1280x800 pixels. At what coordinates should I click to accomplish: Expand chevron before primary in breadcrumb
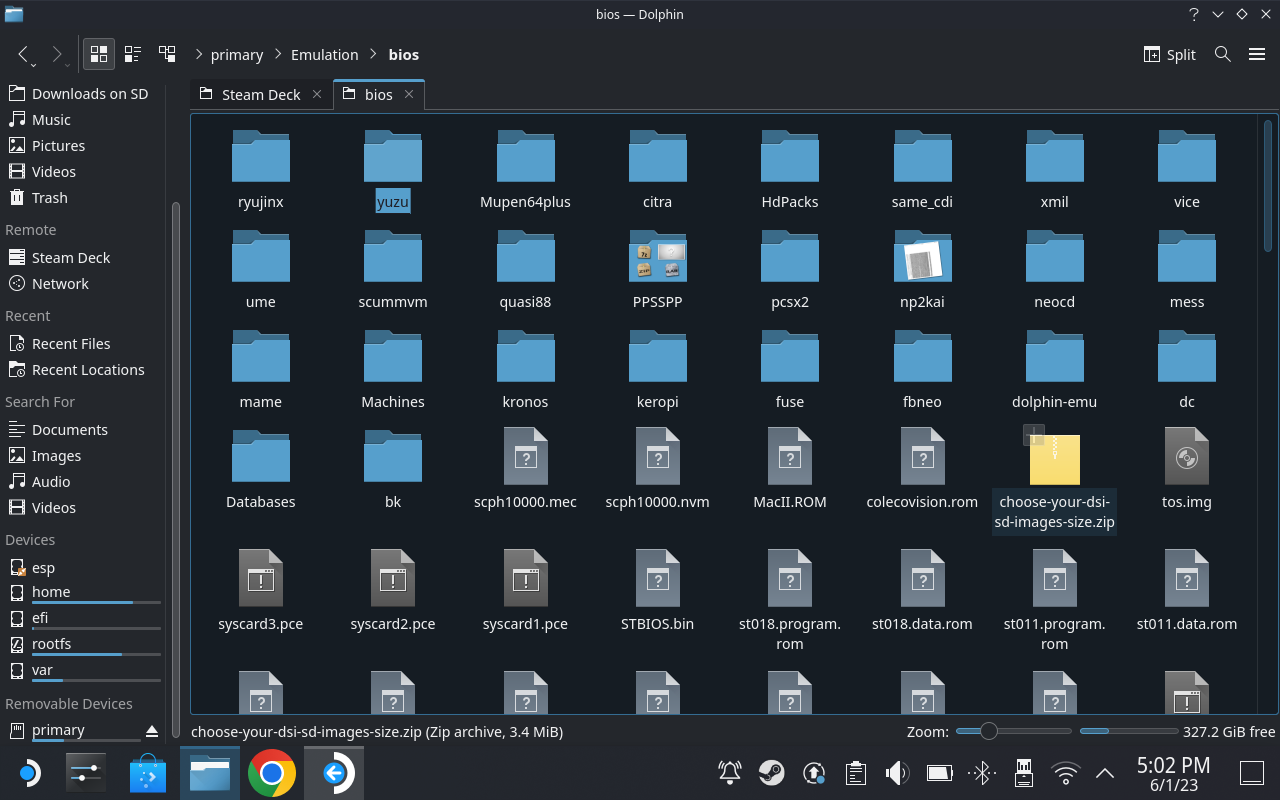[199, 55]
